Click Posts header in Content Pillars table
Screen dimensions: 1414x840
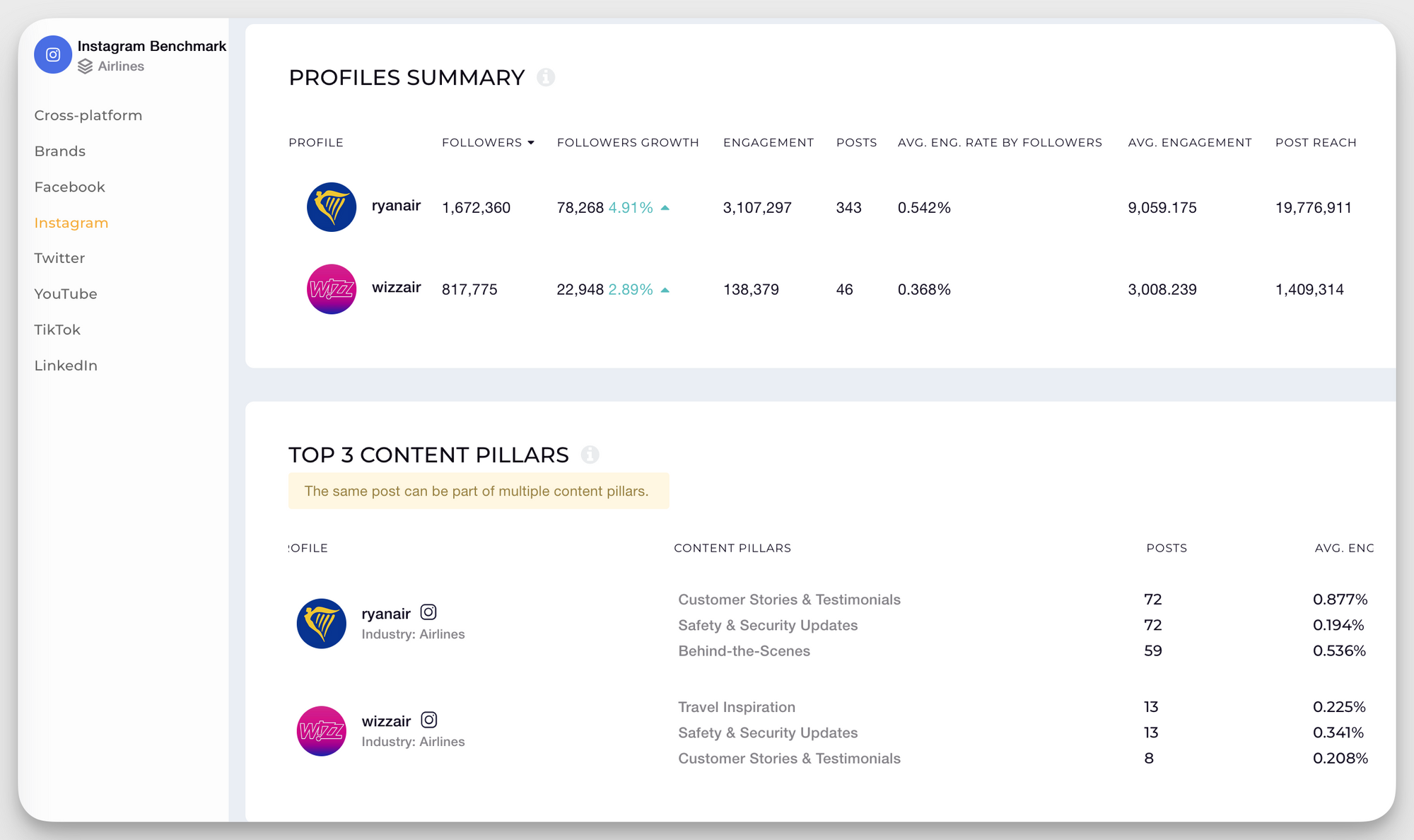tap(1167, 548)
